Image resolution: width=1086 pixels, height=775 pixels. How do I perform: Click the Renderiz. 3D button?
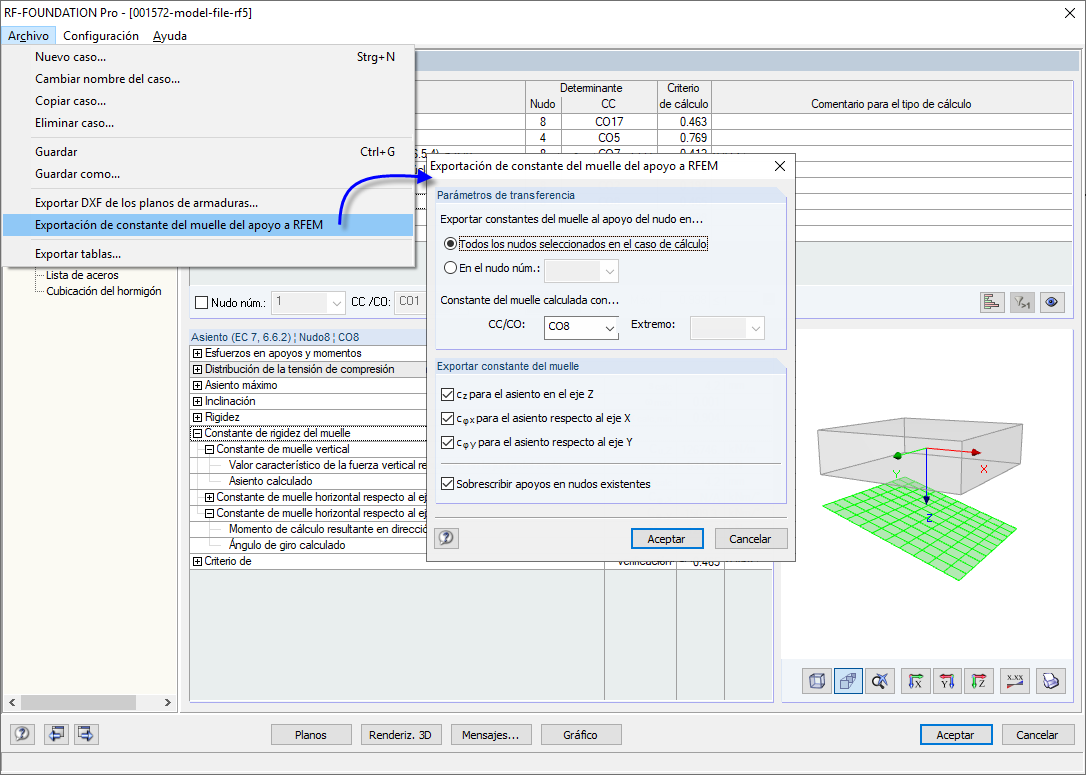[401, 734]
